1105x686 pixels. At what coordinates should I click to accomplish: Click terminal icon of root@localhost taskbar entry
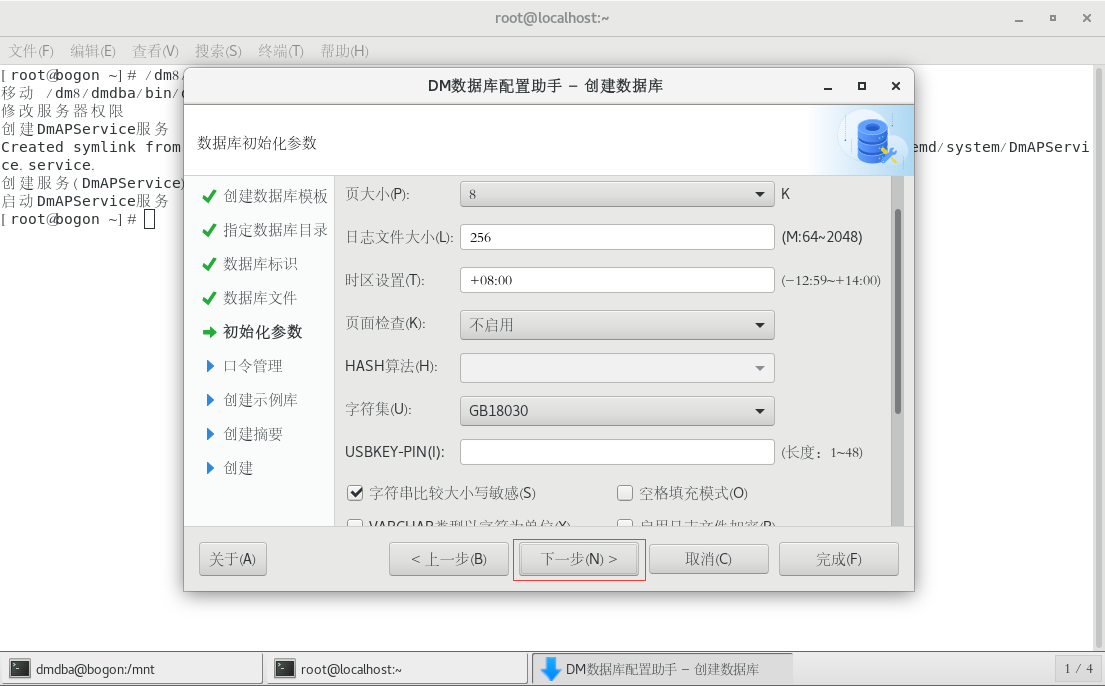(x=285, y=668)
